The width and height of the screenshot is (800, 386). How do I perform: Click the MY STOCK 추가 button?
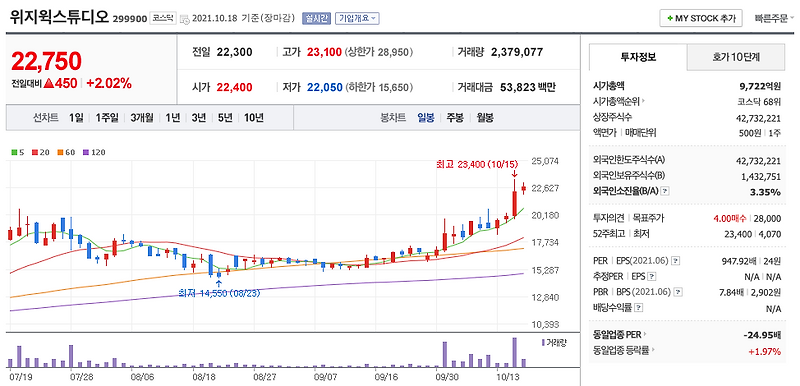coord(701,18)
